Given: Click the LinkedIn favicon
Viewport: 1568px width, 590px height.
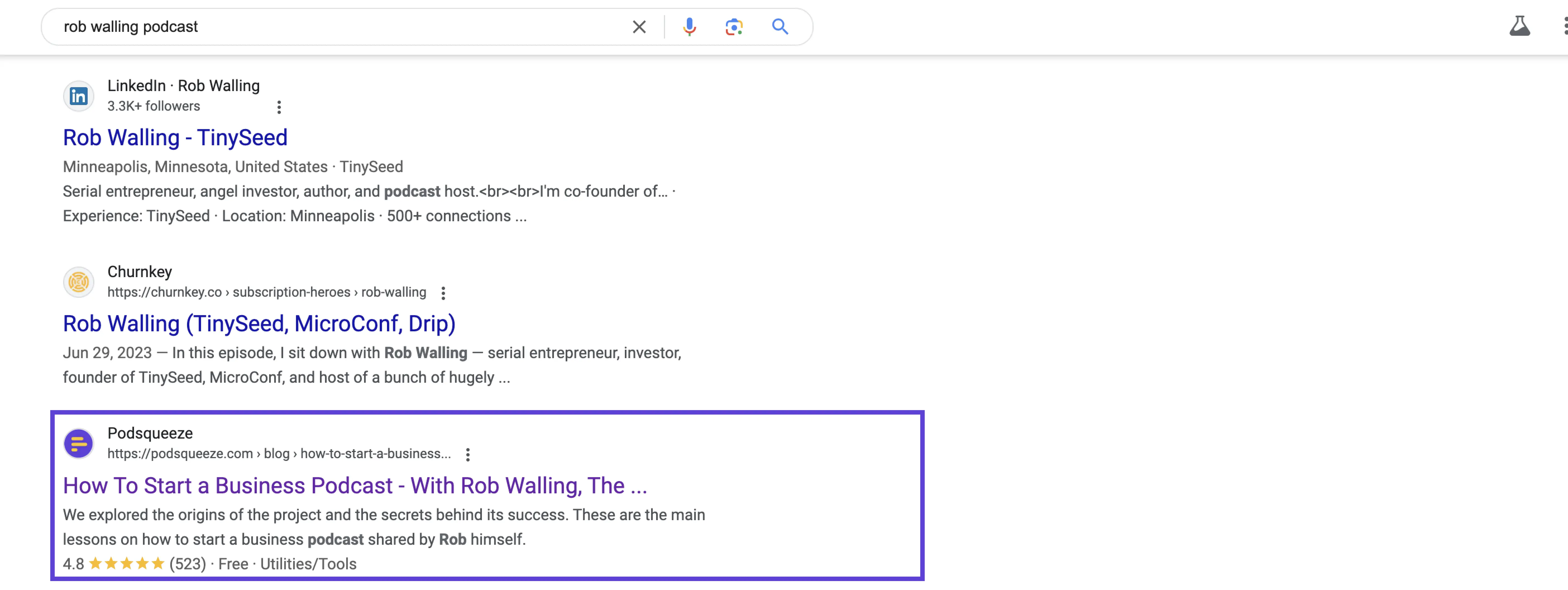Looking at the screenshot, I should (x=78, y=96).
